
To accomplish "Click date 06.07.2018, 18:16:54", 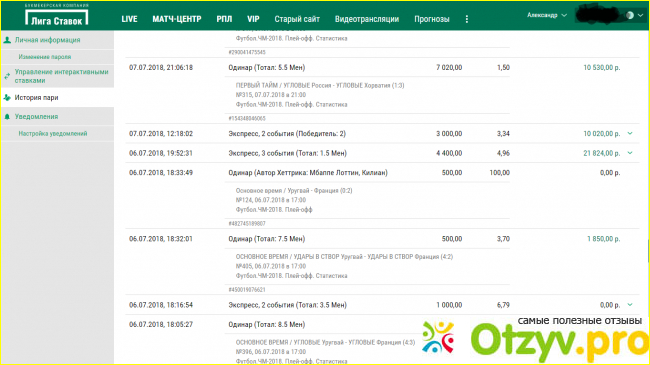I will [x=161, y=305].
